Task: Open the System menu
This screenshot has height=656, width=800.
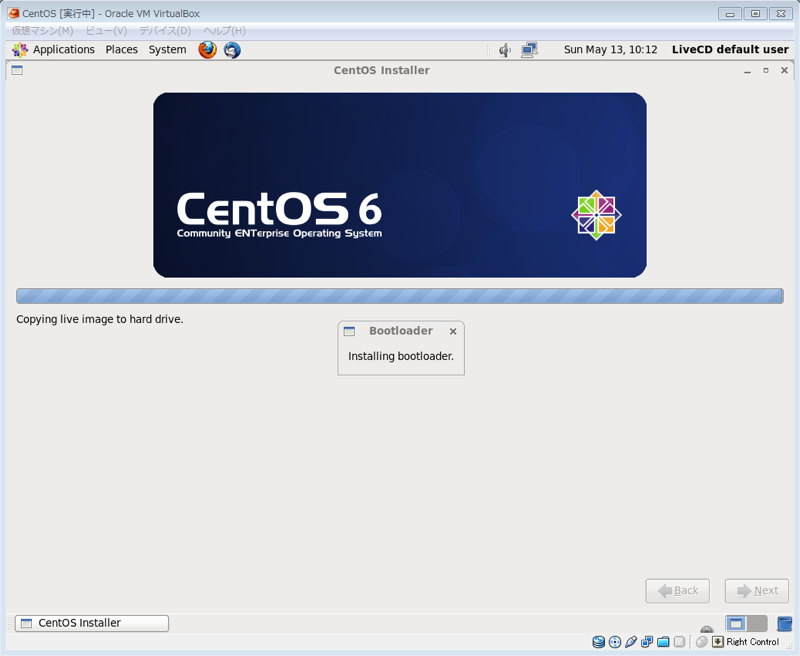Action: [167, 49]
